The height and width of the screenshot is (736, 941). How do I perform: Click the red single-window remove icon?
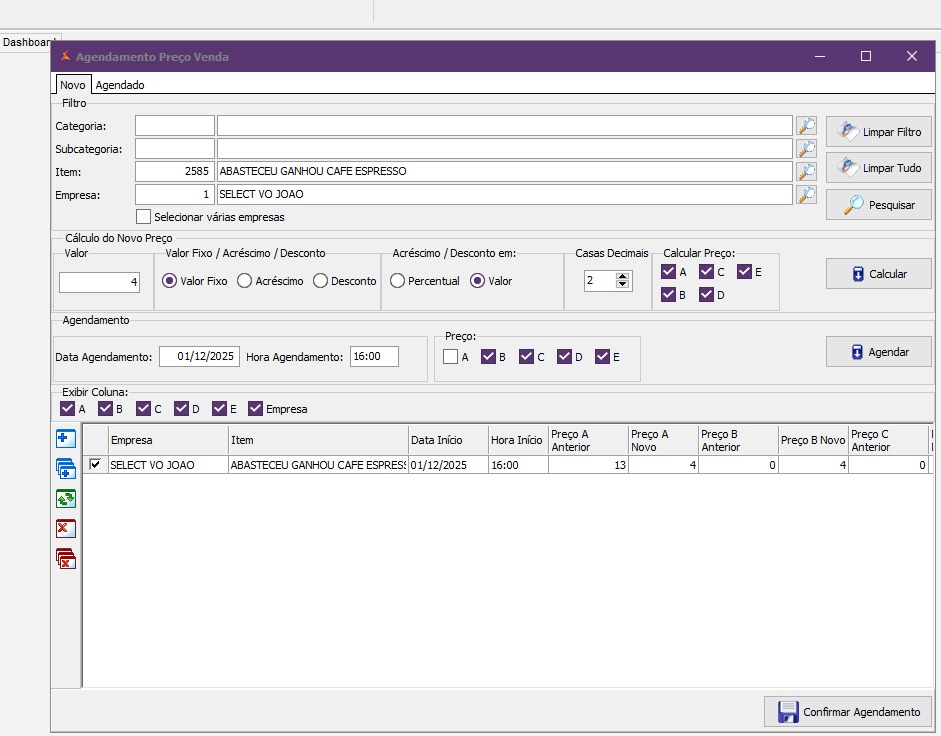(66, 529)
